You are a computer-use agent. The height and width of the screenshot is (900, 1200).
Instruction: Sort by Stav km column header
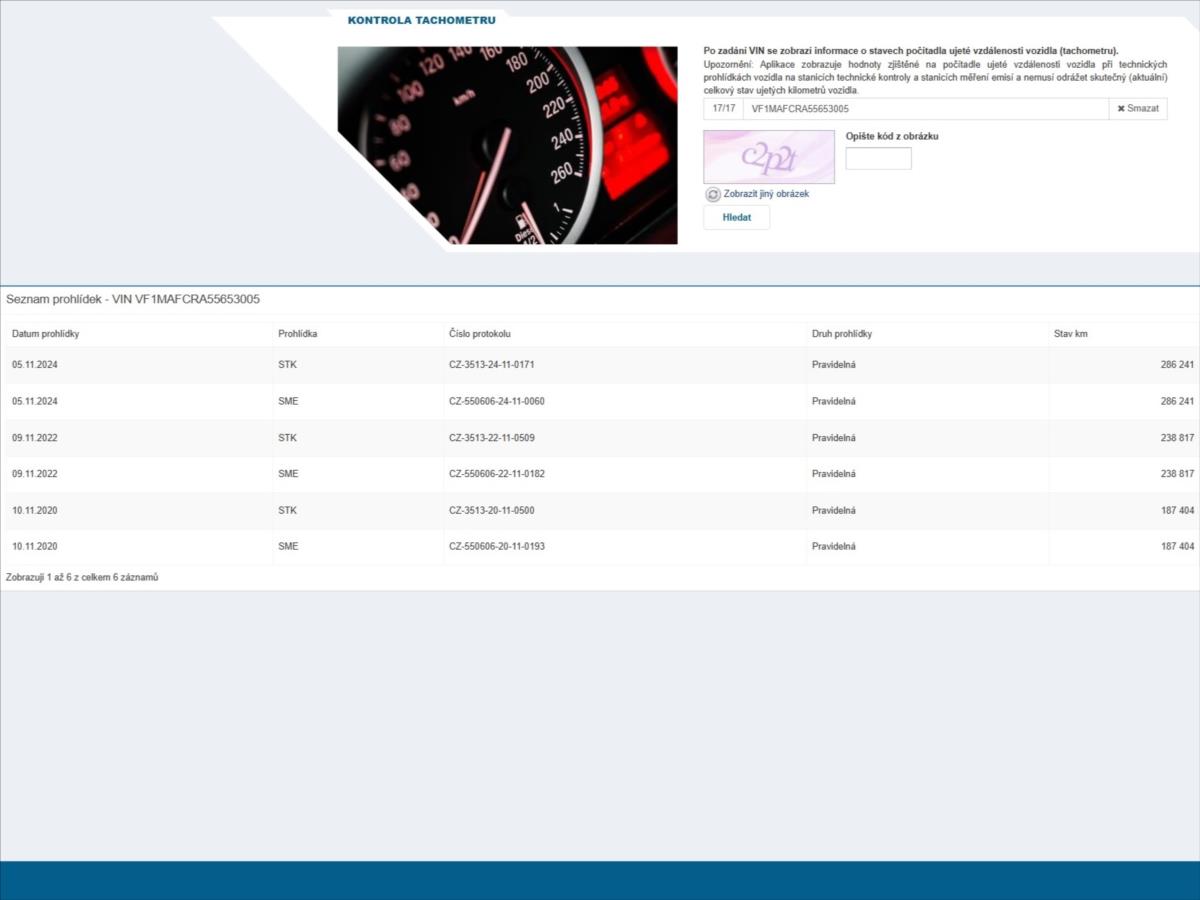pos(1070,334)
